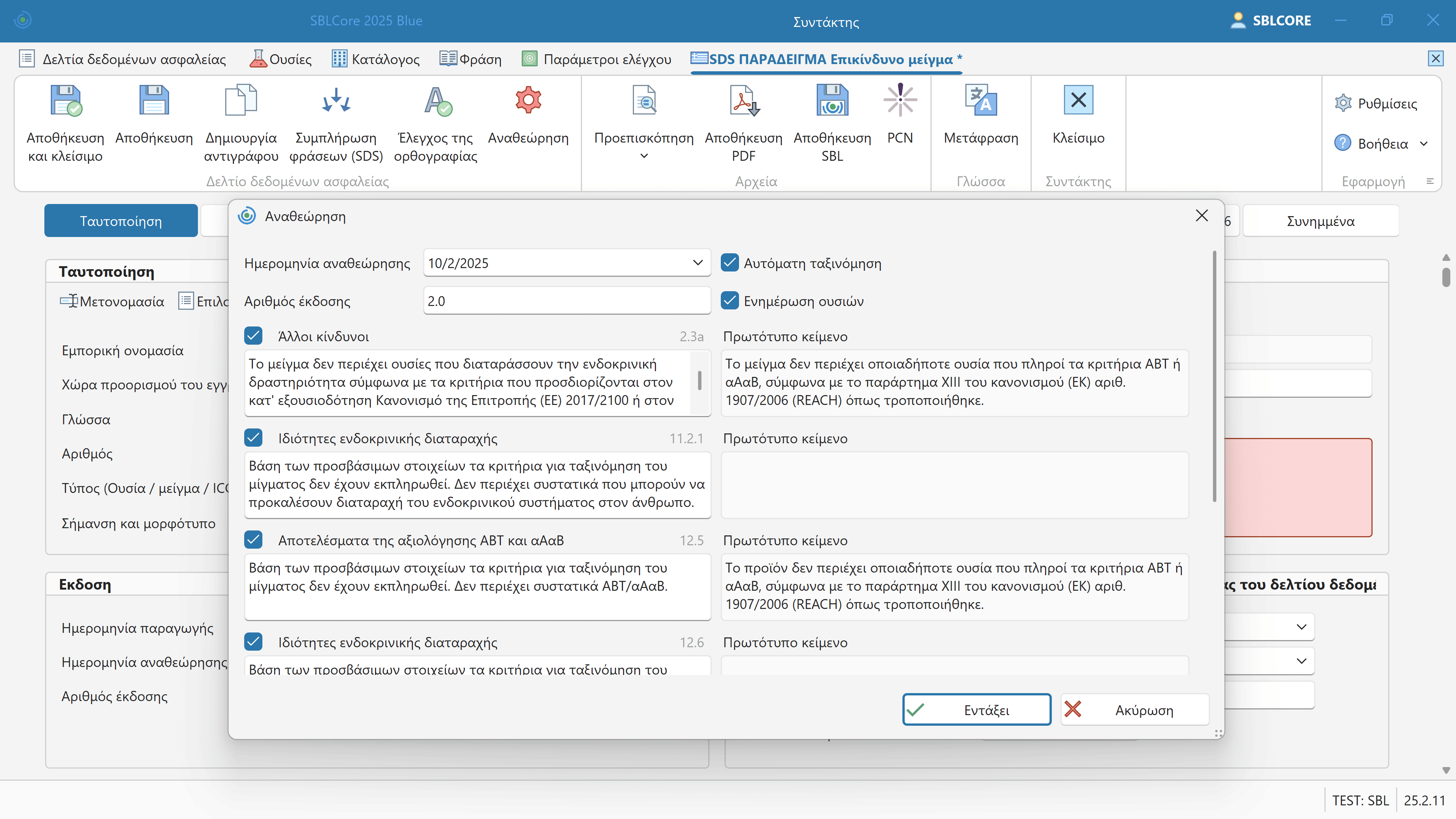The height and width of the screenshot is (819, 1456).
Task: Click the Save SBL icon
Action: click(832, 100)
